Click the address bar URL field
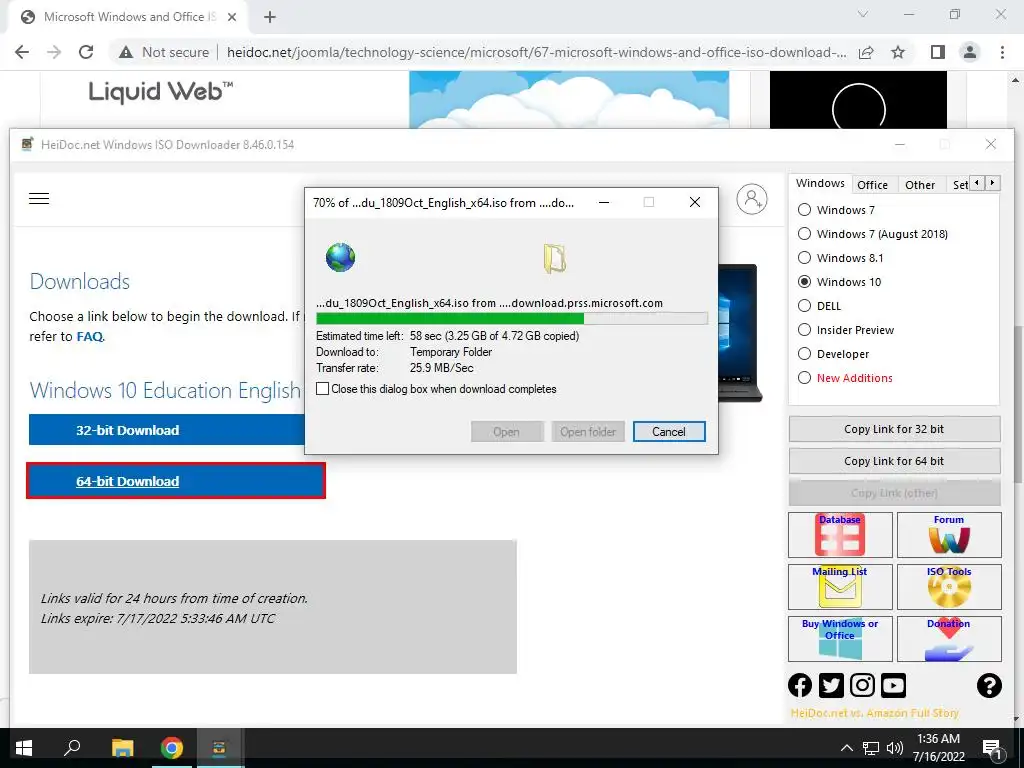 [536, 52]
